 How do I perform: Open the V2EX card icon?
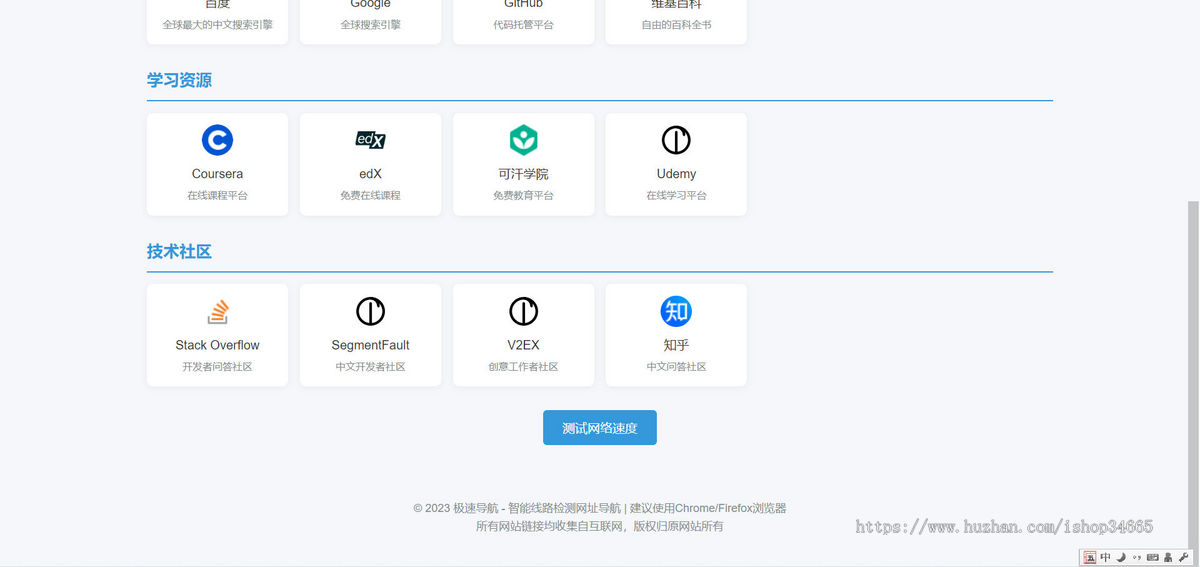coord(523,311)
